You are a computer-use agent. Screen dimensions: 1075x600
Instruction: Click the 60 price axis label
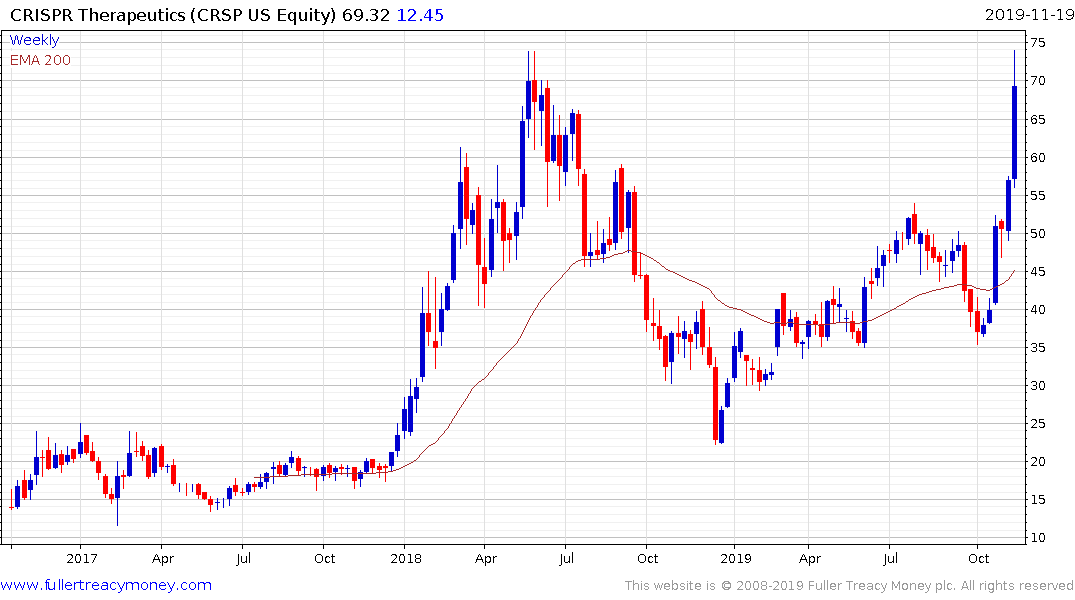coord(1038,157)
